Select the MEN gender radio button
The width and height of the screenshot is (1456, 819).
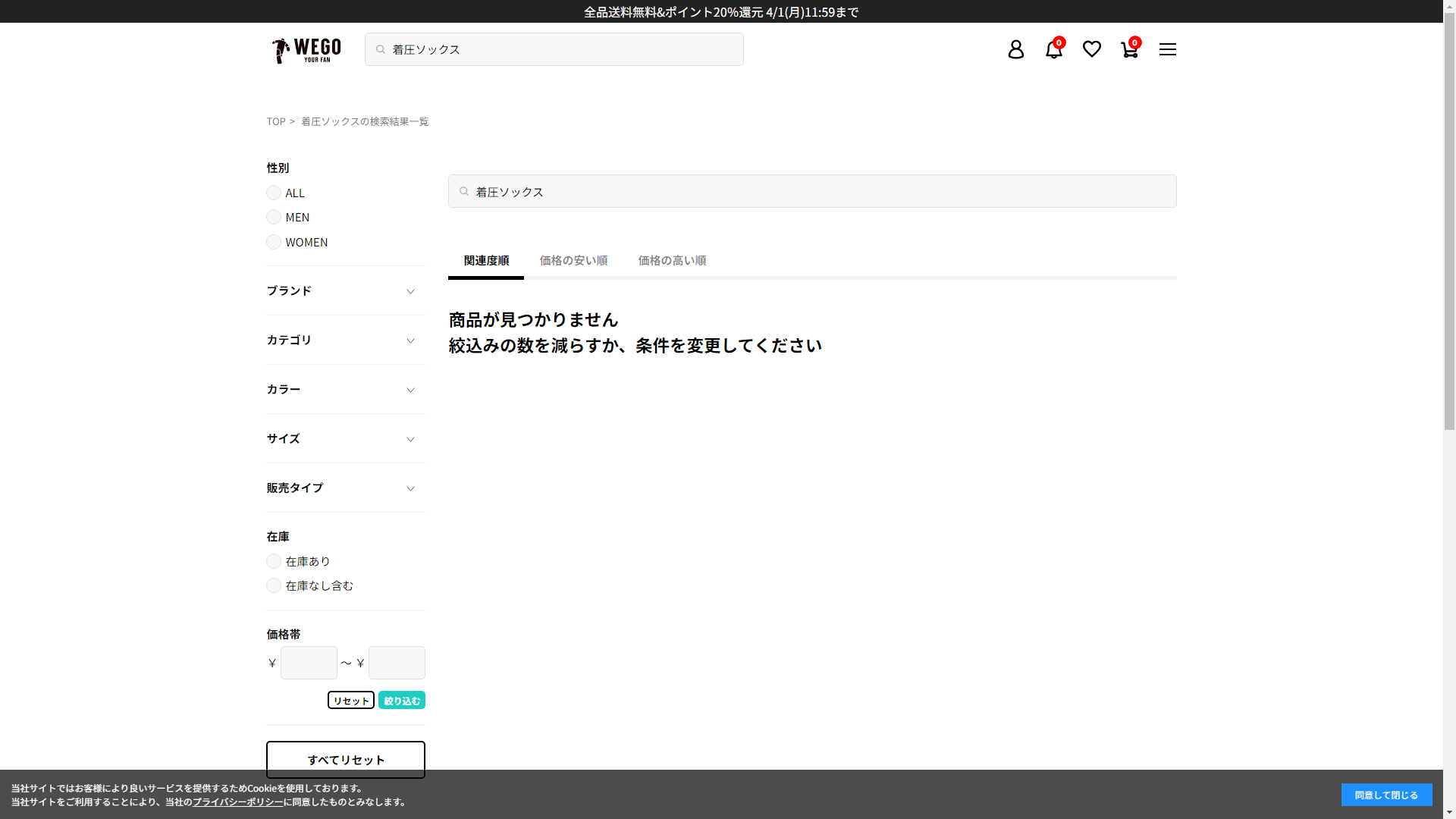274,218
